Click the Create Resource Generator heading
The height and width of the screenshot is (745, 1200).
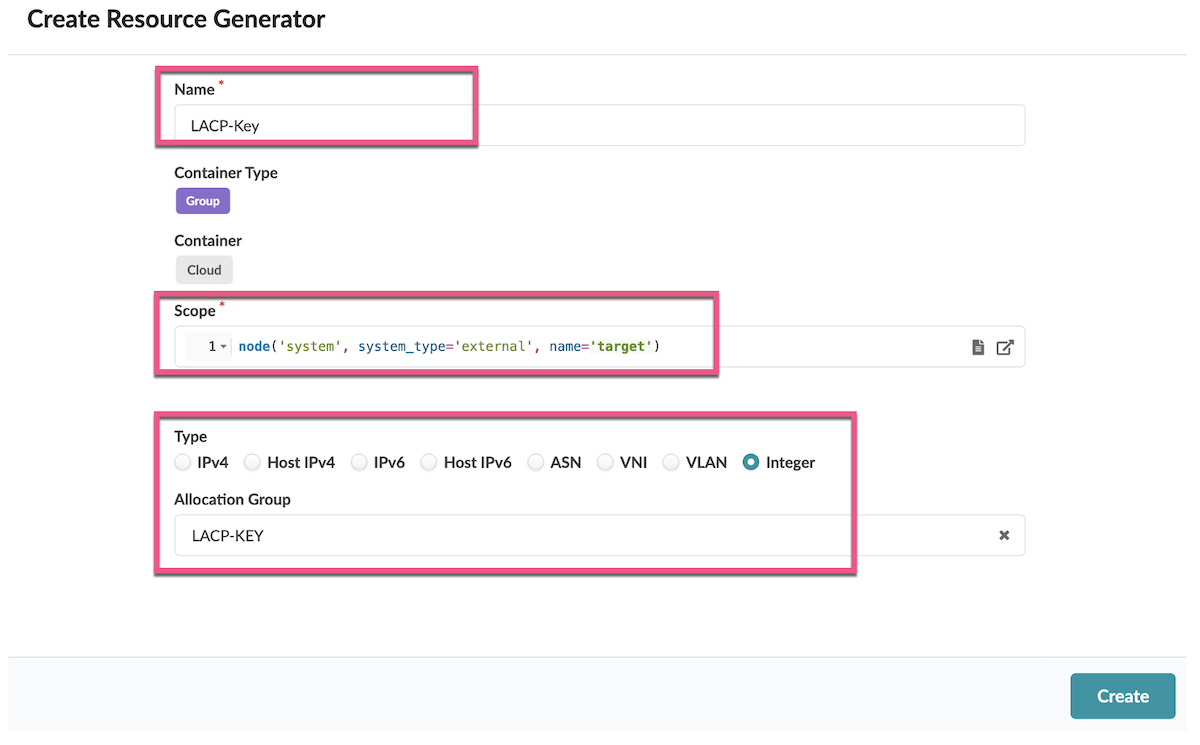(176, 19)
